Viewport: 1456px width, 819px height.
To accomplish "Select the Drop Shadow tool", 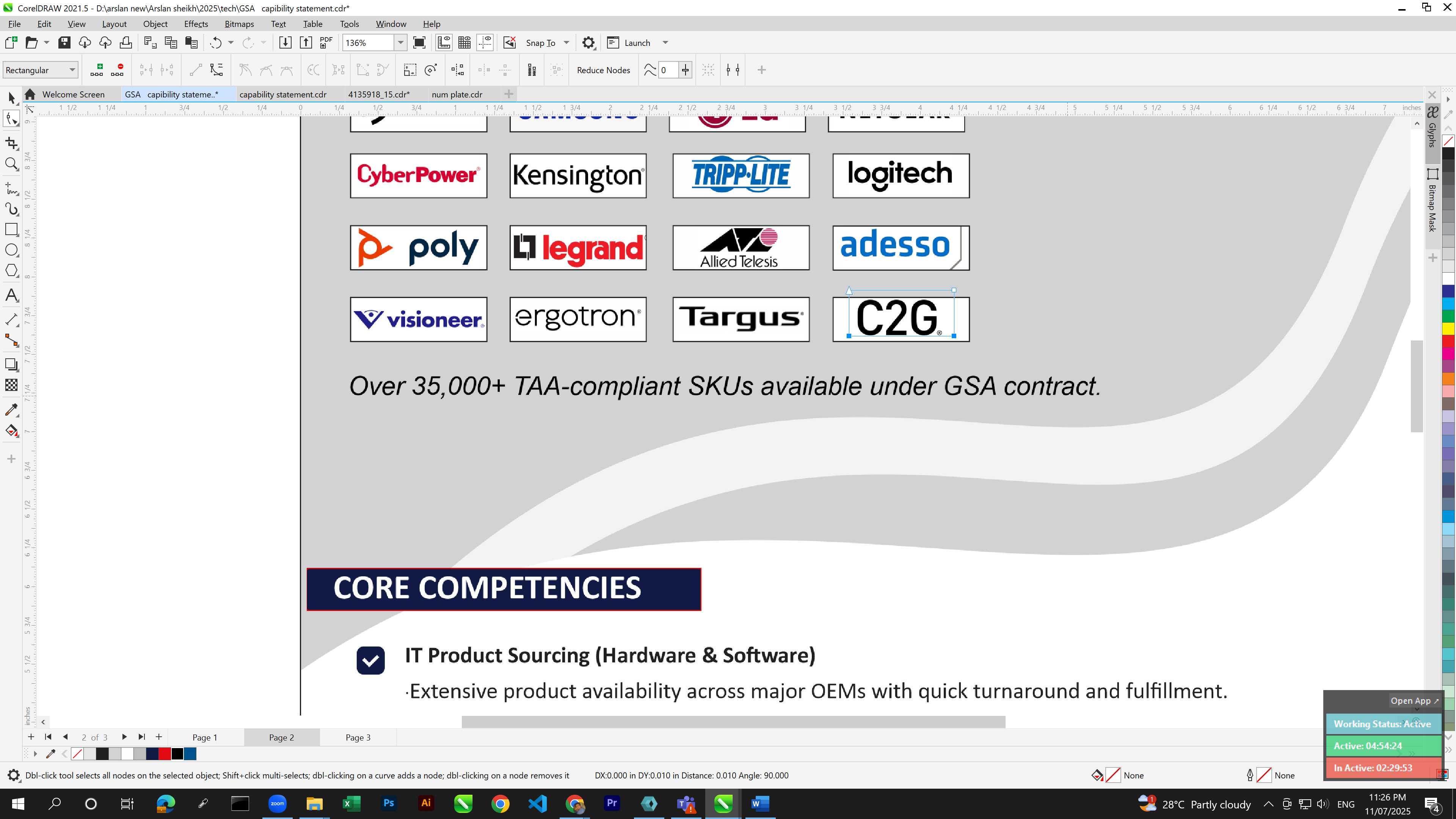I will (x=11, y=364).
